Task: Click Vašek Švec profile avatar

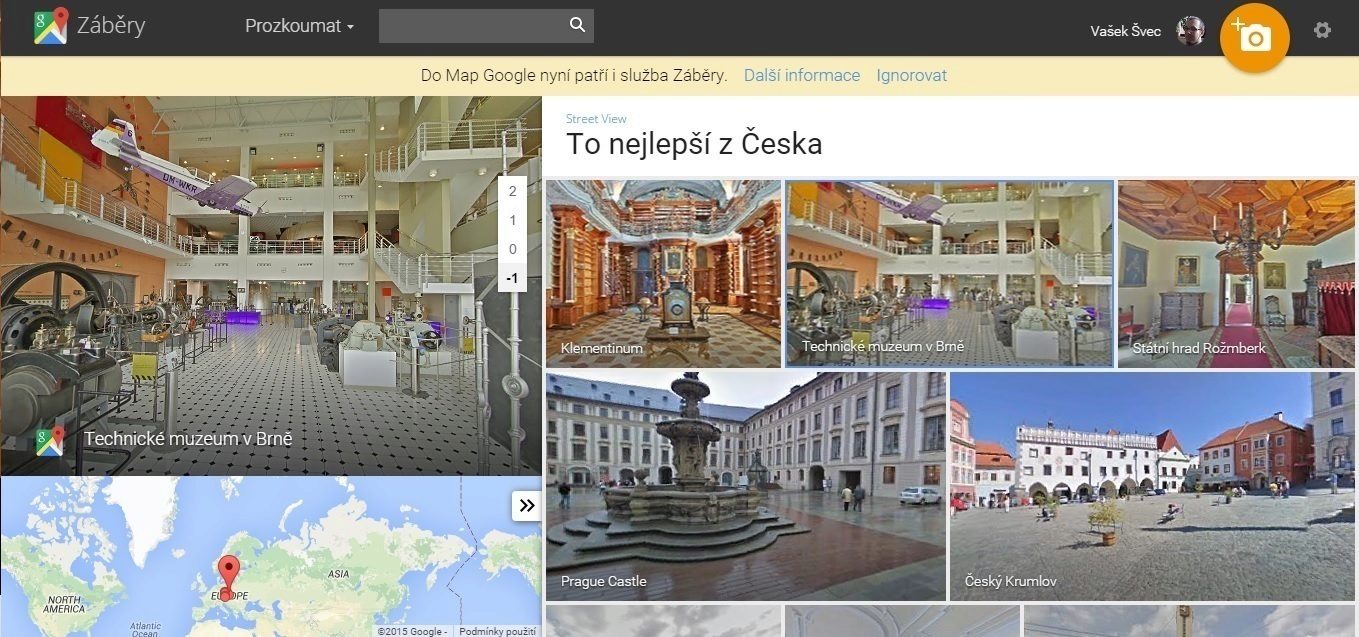Action: (1191, 30)
